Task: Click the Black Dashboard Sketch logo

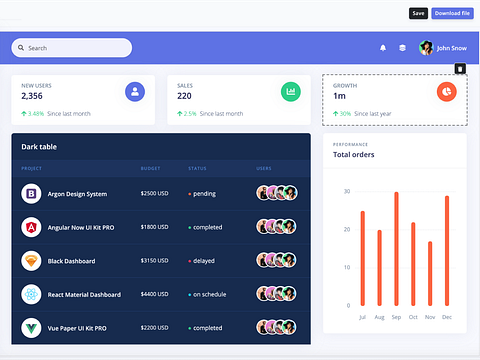Action: [x=31, y=261]
